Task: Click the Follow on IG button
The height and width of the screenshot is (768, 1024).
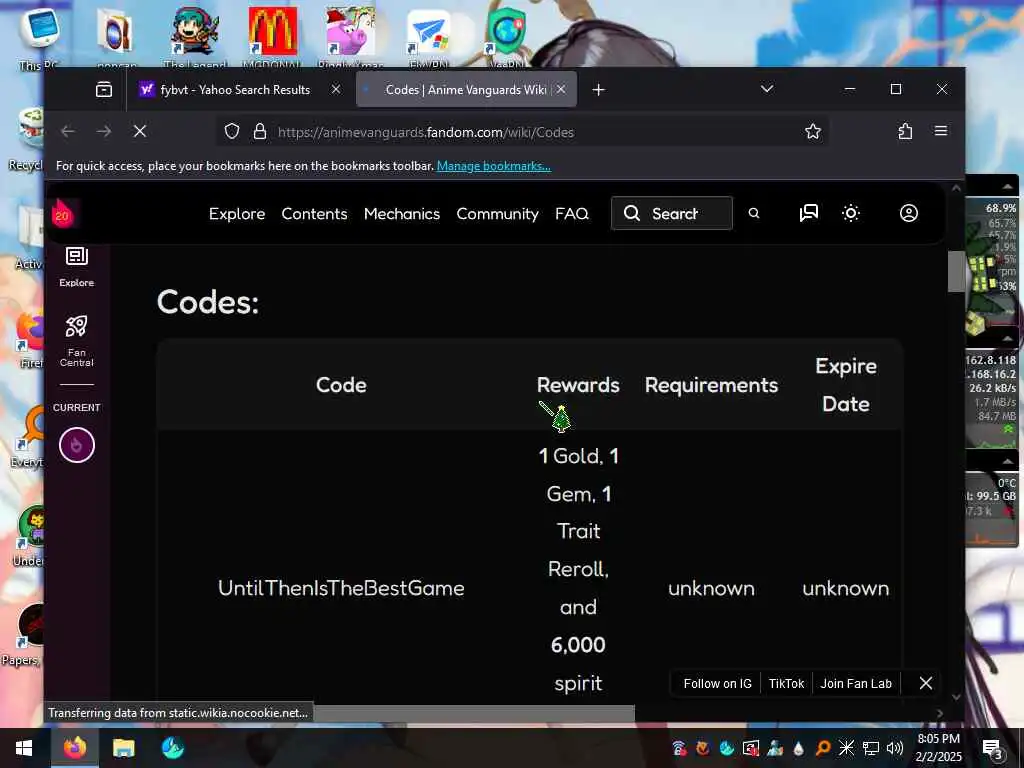Action: 717,684
